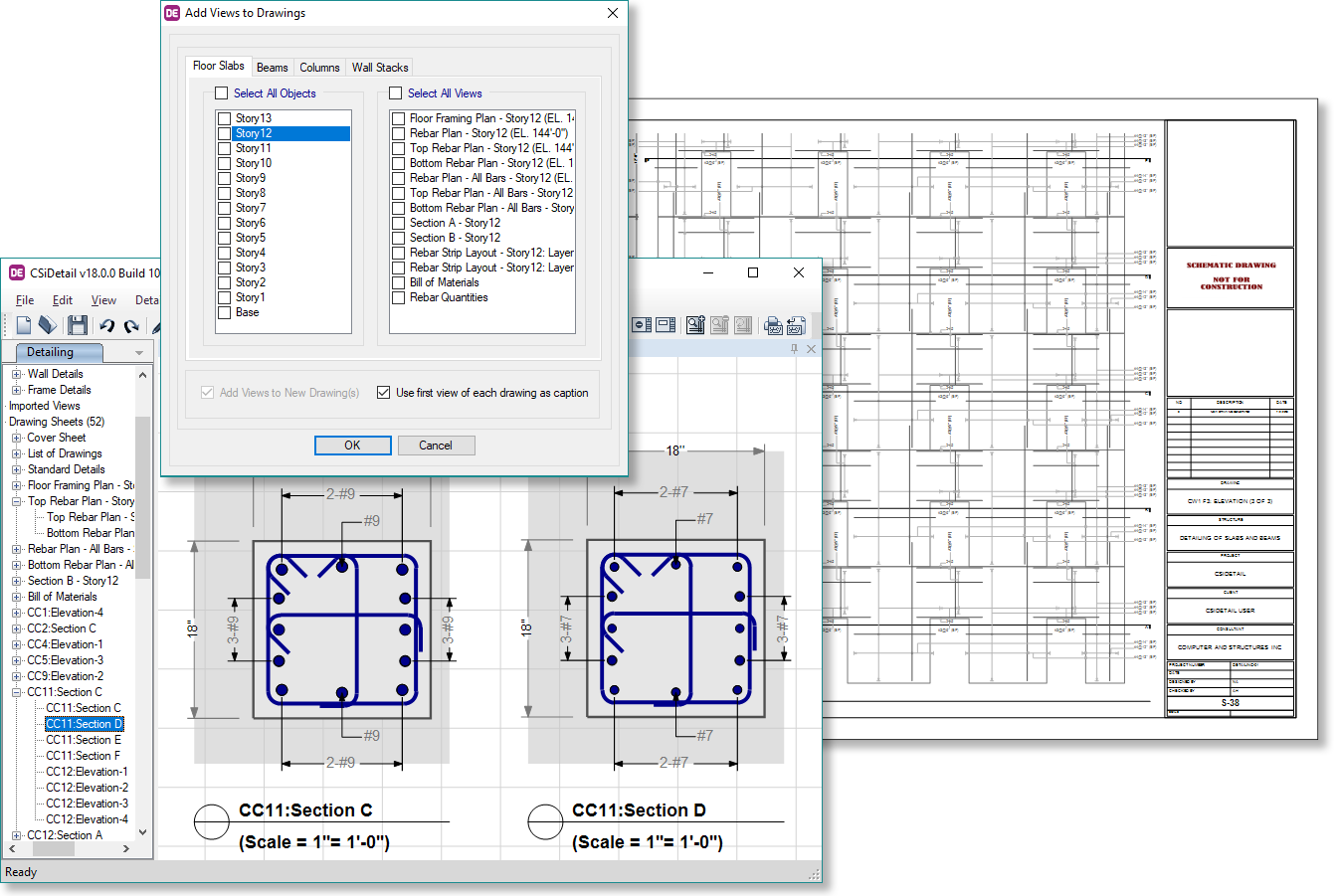The width and height of the screenshot is (1335, 896).
Task: Select Story10 row in objects list
Action: point(284,163)
